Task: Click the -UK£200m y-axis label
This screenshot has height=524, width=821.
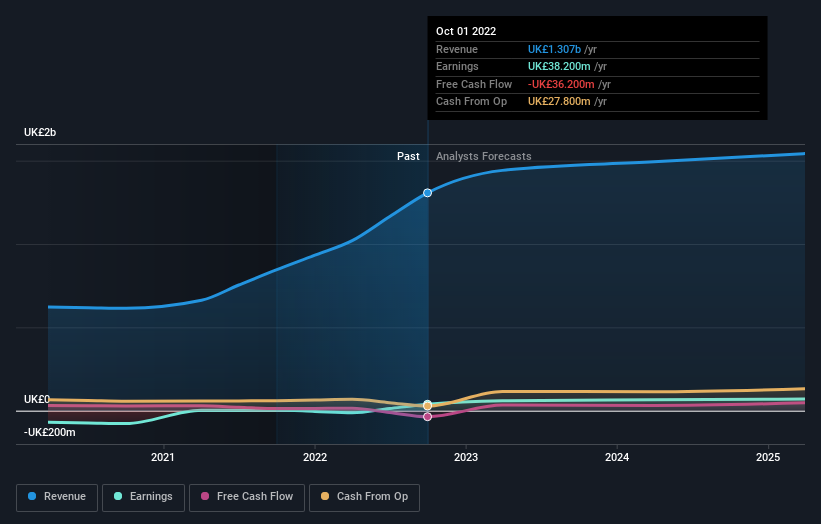Action: [50, 432]
